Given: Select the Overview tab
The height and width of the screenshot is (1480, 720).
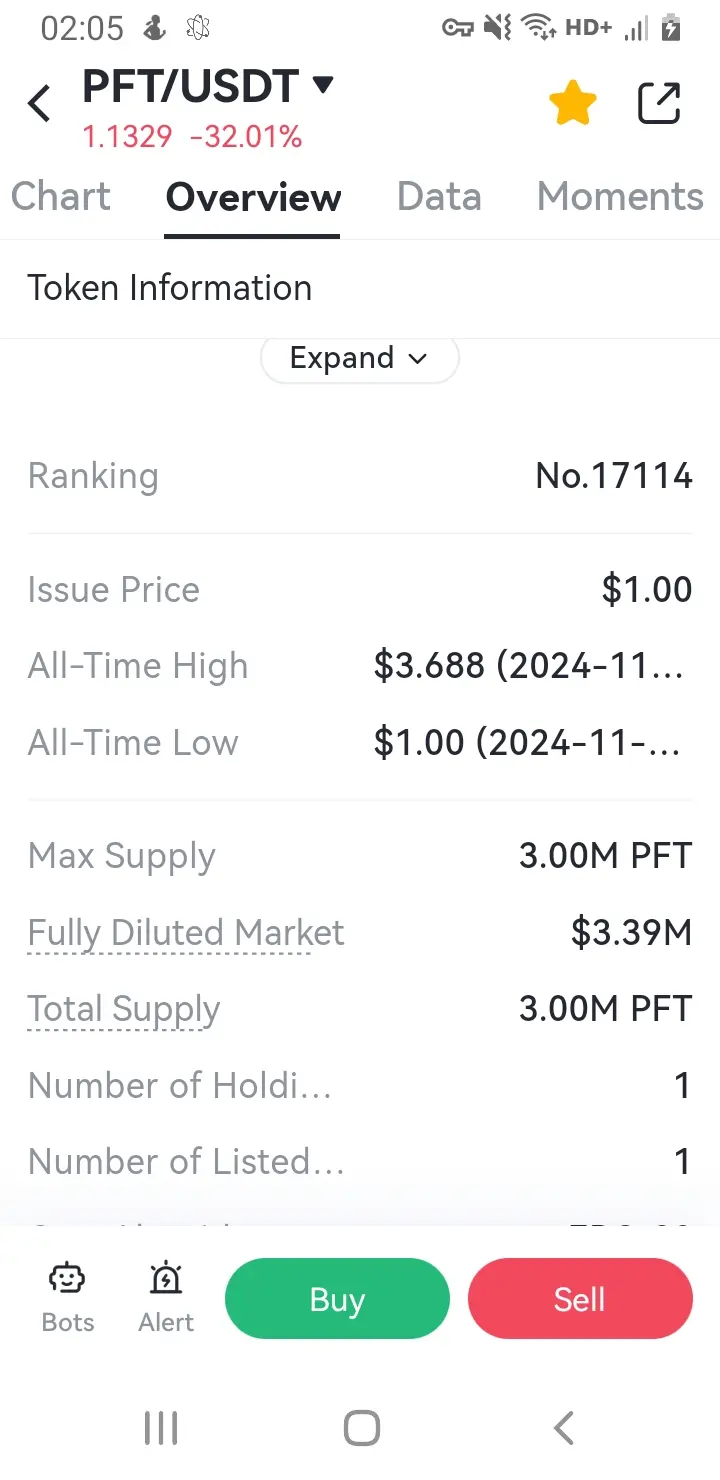Looking at the screenshot, I should pyautogui.click(x=253, y=197).
